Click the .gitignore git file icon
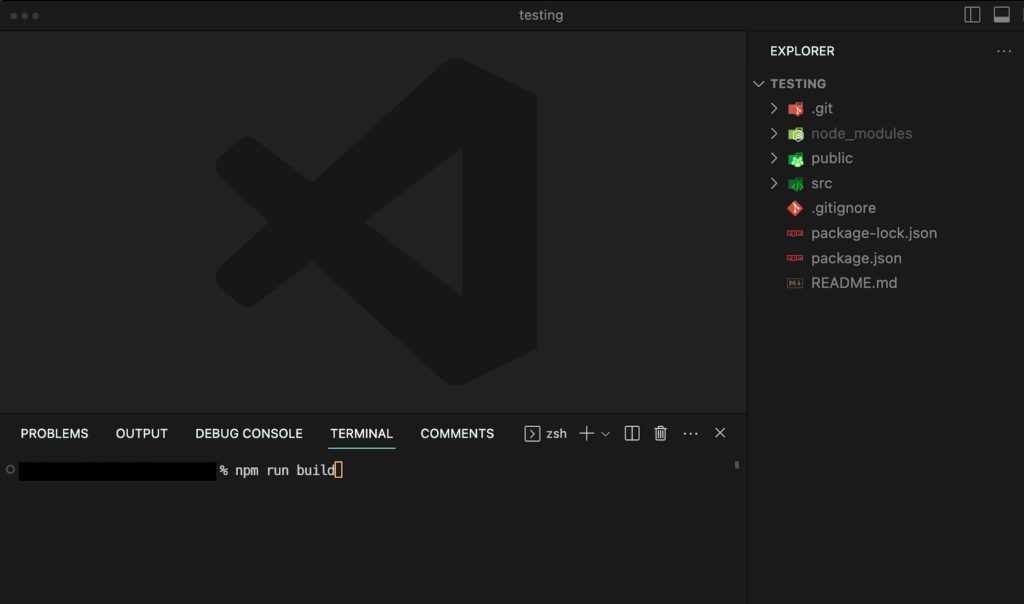1024x604 pixels. 795,208
